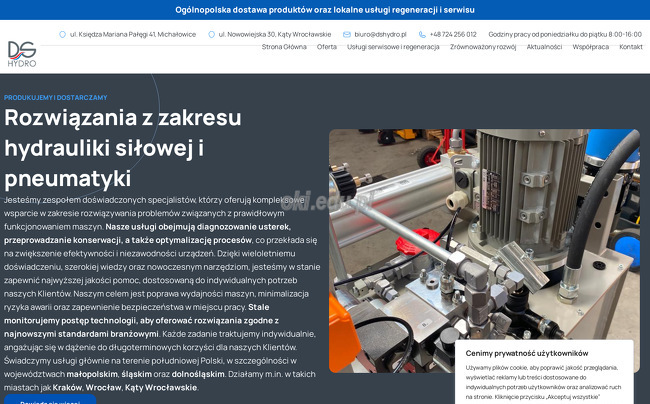Image resolution: width=650 pixels, height=404 pixels.
Task: Select Zrównoważony rozwój in the navigation
Action: pos(483,47)
